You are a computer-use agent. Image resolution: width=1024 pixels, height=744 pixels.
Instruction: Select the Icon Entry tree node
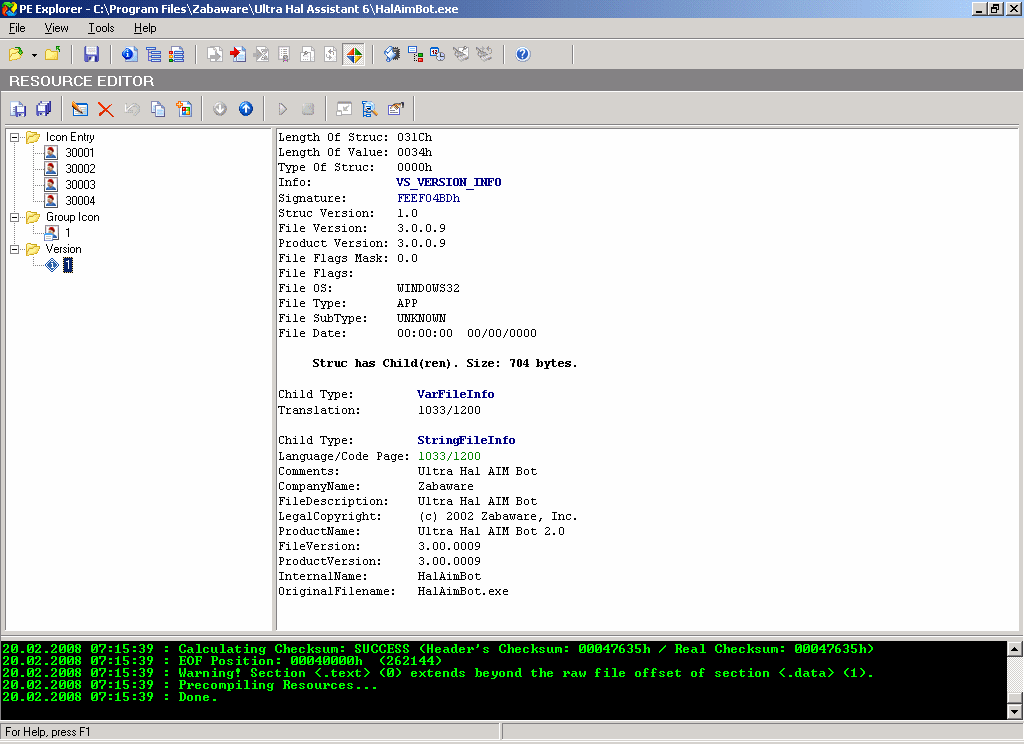pyautogui.click(x=70, y=137)
